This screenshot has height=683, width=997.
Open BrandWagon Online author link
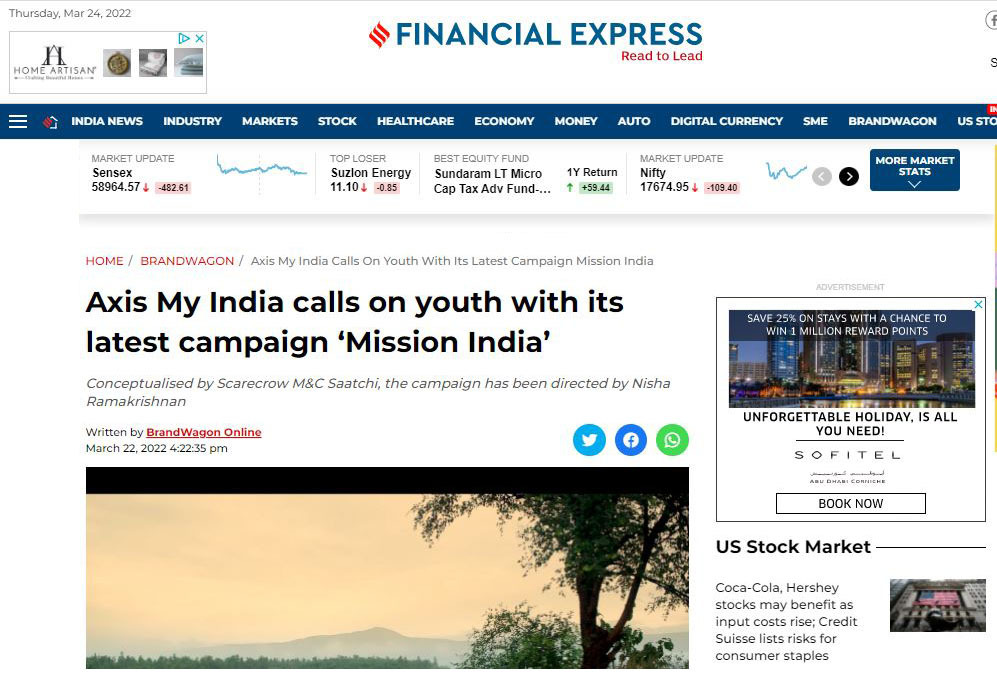tap(203, 432)
